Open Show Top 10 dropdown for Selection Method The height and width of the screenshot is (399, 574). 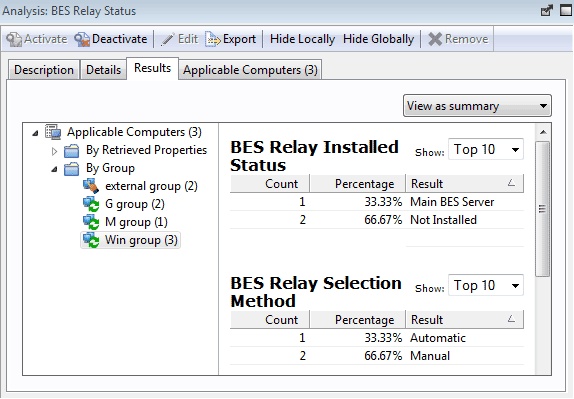(486, 285)
